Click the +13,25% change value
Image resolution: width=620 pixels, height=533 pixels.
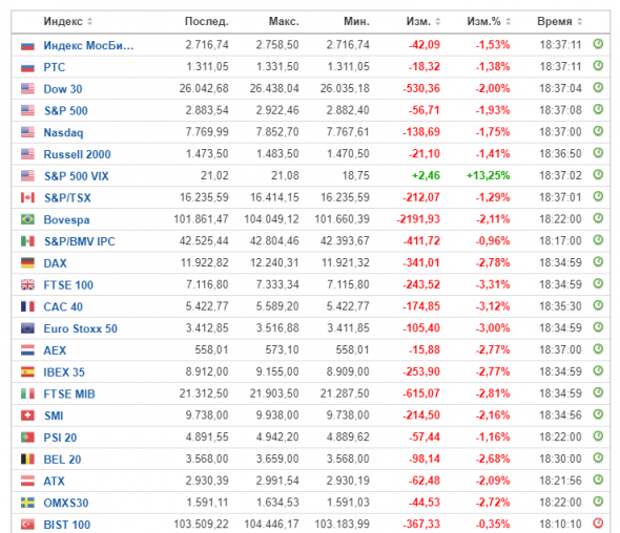(488, 175)
